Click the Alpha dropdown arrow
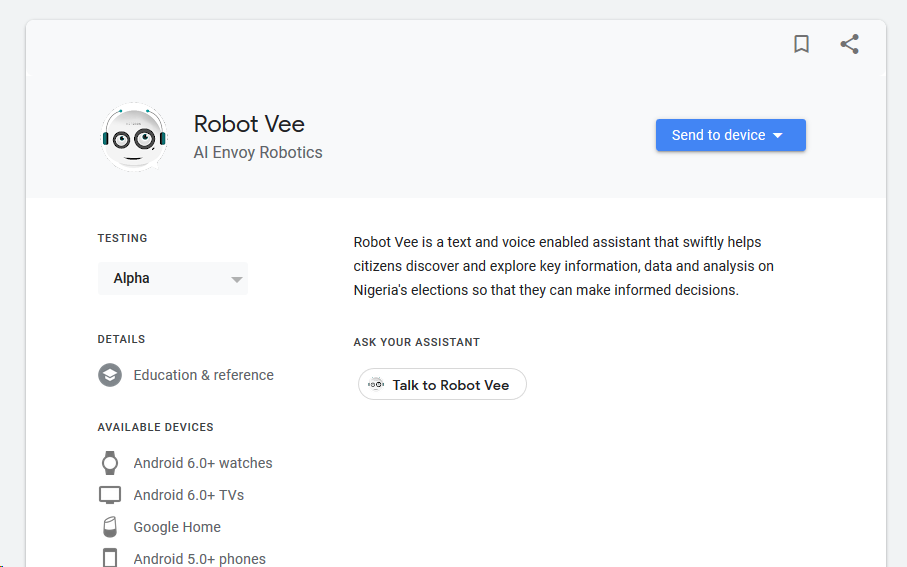This screenshot has width=907, height=567. pyautogui.click(x=236, y=279)
